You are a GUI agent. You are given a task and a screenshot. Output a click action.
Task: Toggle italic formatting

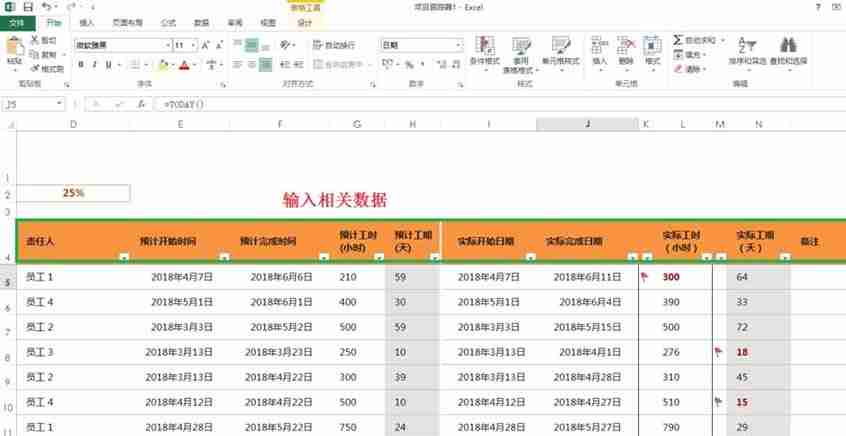(x=94, y=65)
